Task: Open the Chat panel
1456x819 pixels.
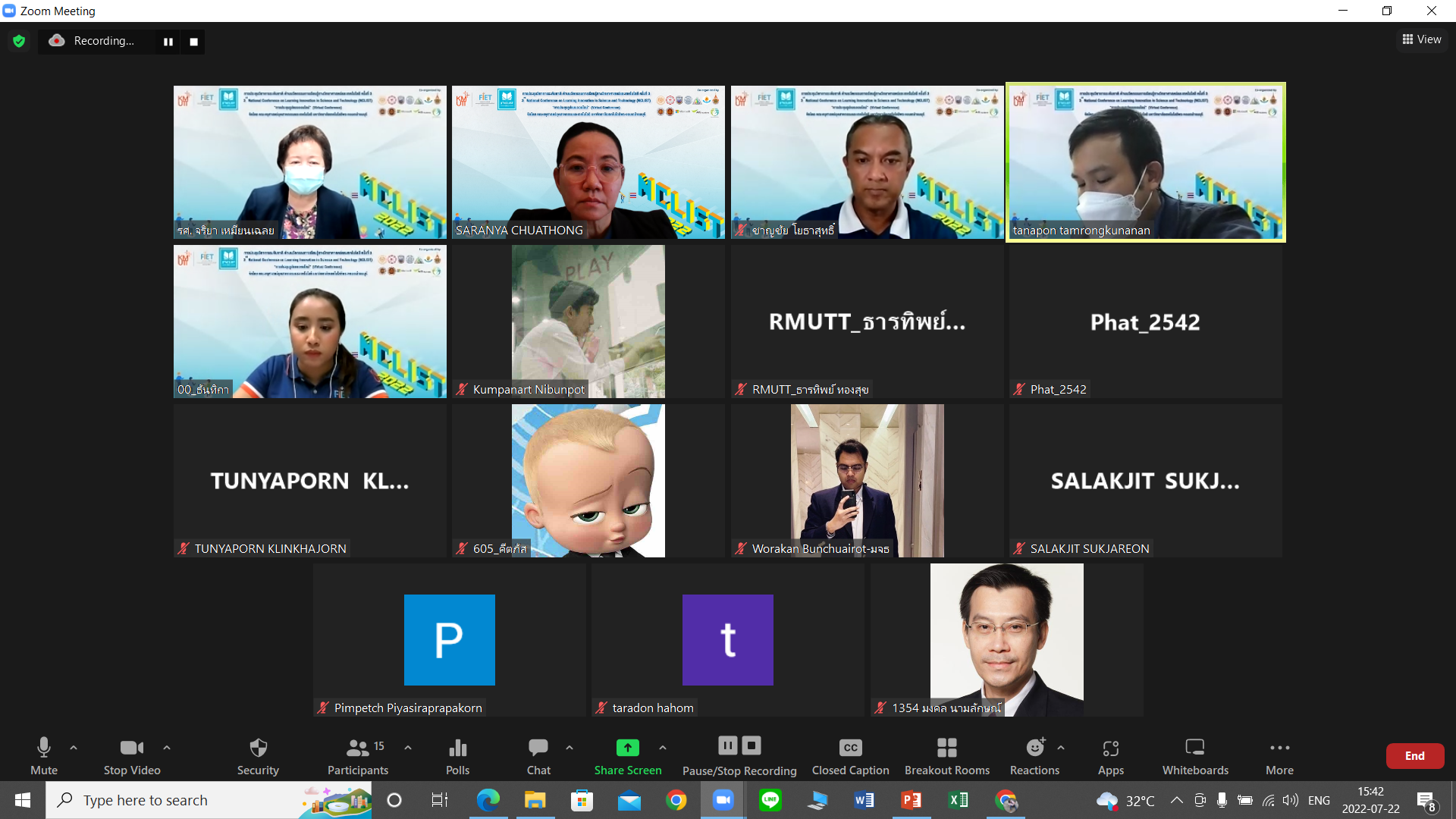Action: [x=538, y=755]
